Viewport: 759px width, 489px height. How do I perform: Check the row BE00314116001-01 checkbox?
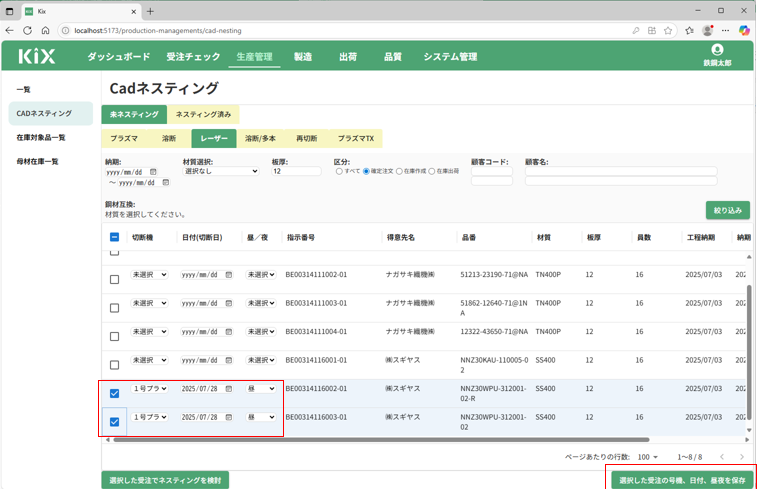(x=114, y=365)
